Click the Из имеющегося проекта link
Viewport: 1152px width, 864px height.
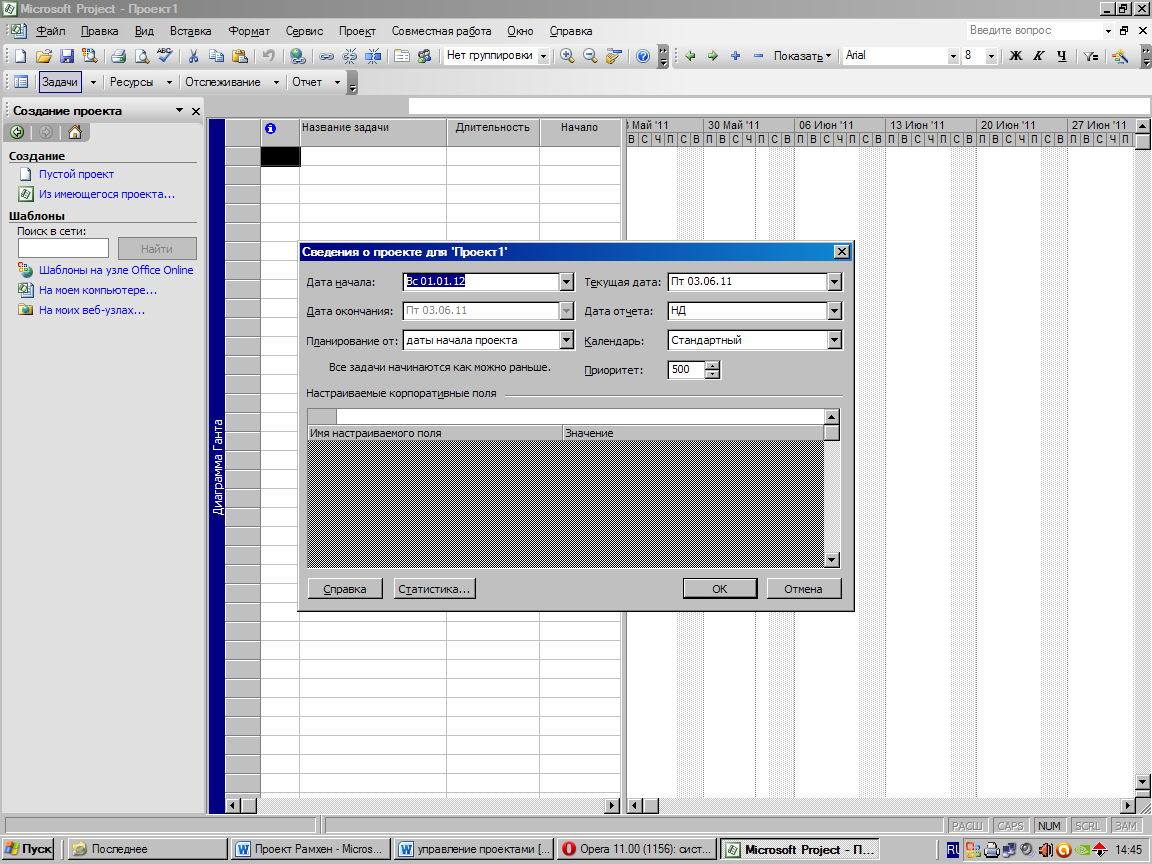pyautogui.click(x=107, y=194)
